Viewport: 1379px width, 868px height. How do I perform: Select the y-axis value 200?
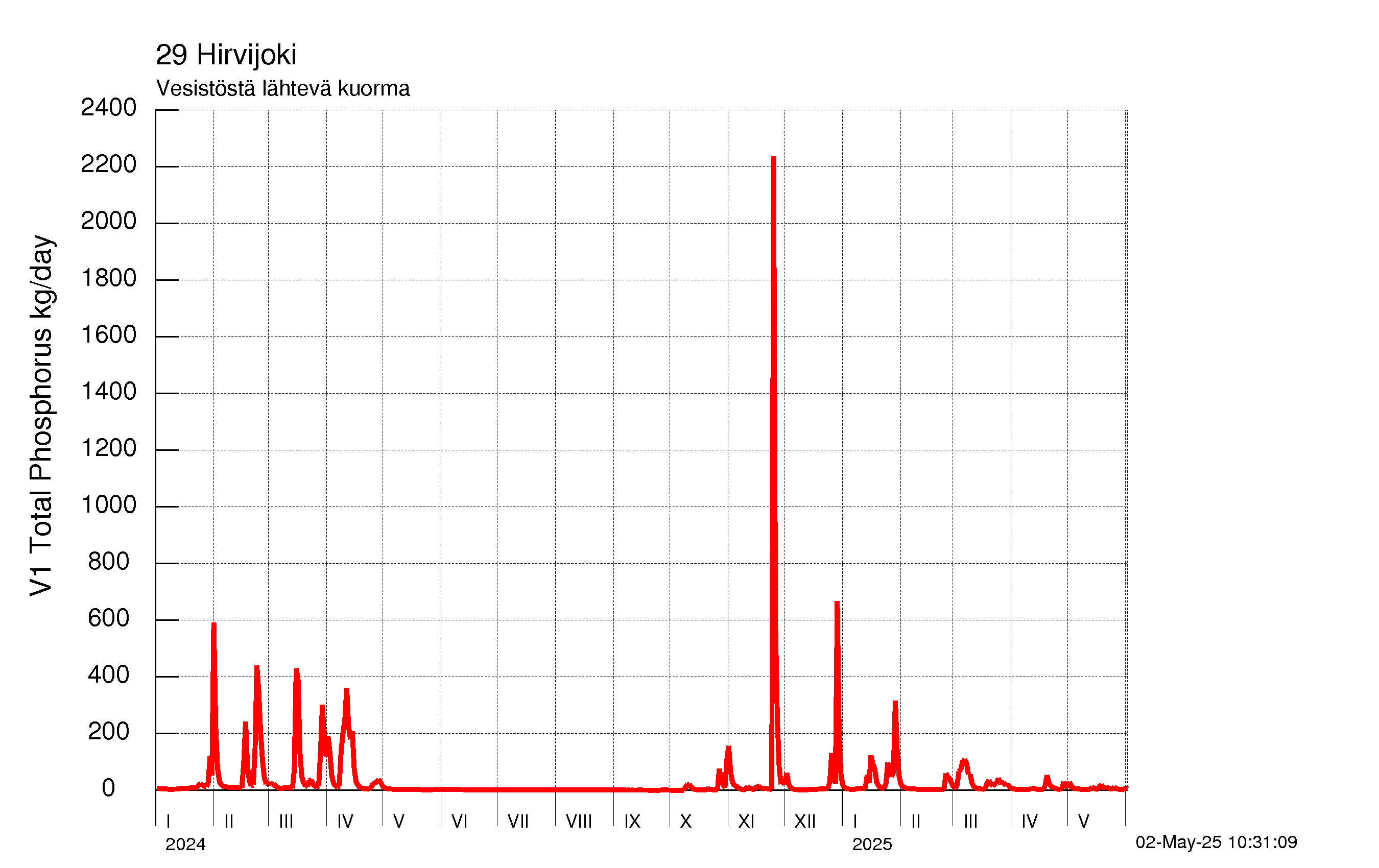[x=108, y=732]
